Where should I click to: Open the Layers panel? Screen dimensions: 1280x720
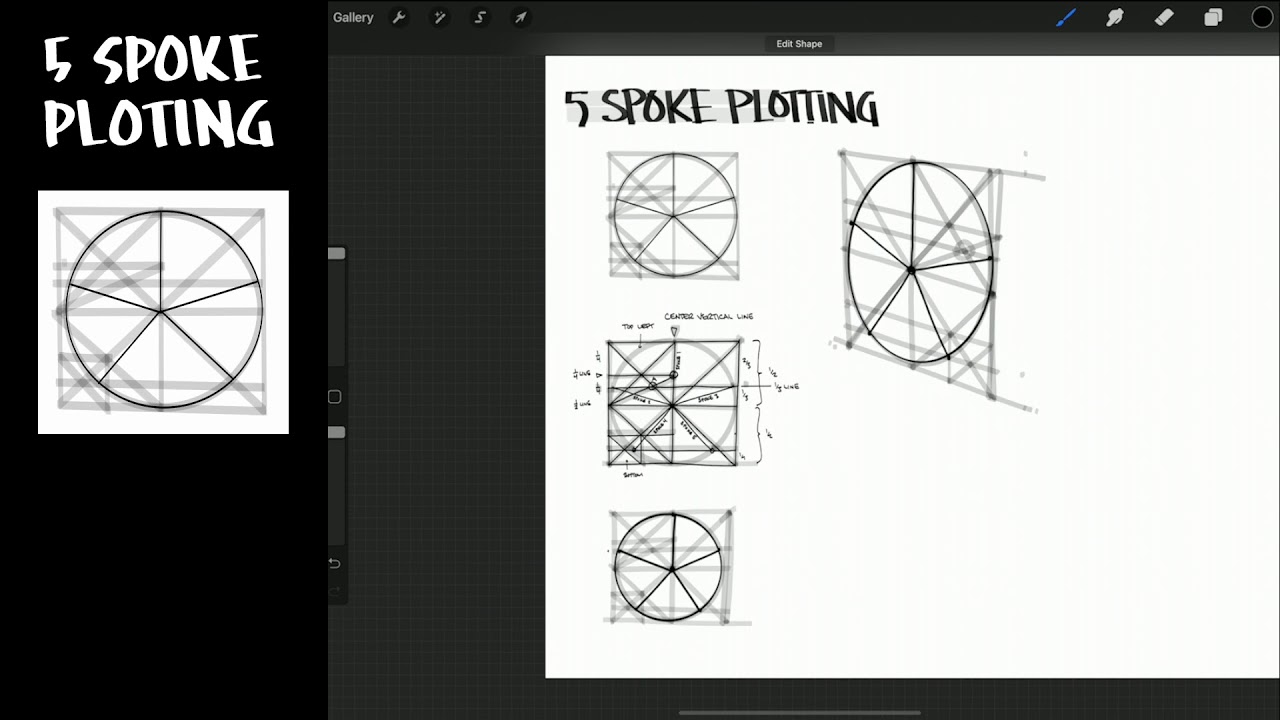[x=1213, y=17]
